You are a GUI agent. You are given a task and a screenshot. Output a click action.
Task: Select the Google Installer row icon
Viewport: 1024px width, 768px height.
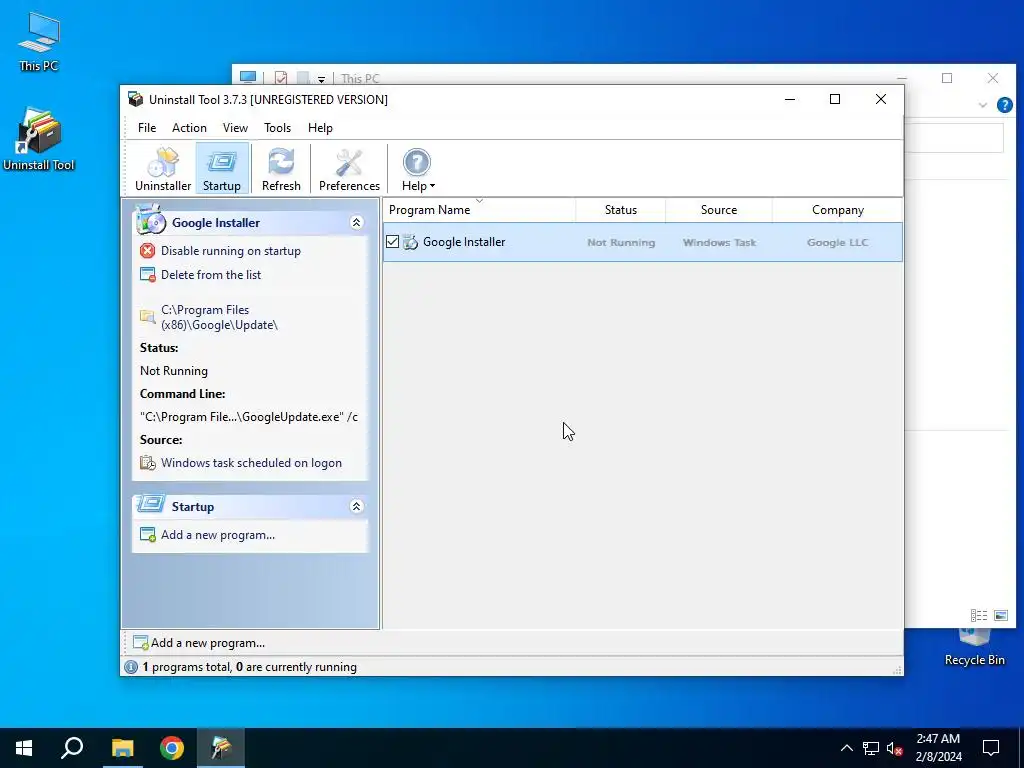(410, 242)
